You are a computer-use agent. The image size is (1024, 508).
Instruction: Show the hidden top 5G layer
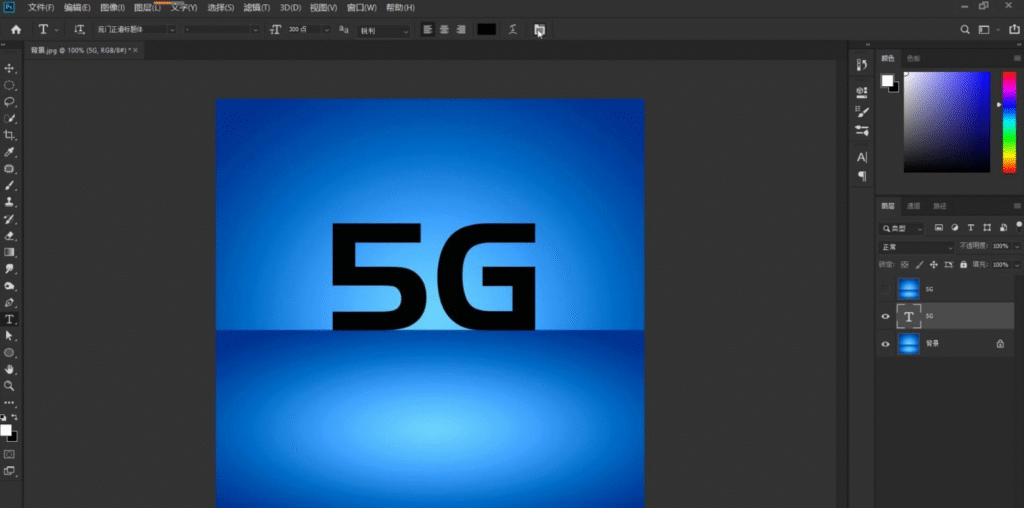click(886, 289)
